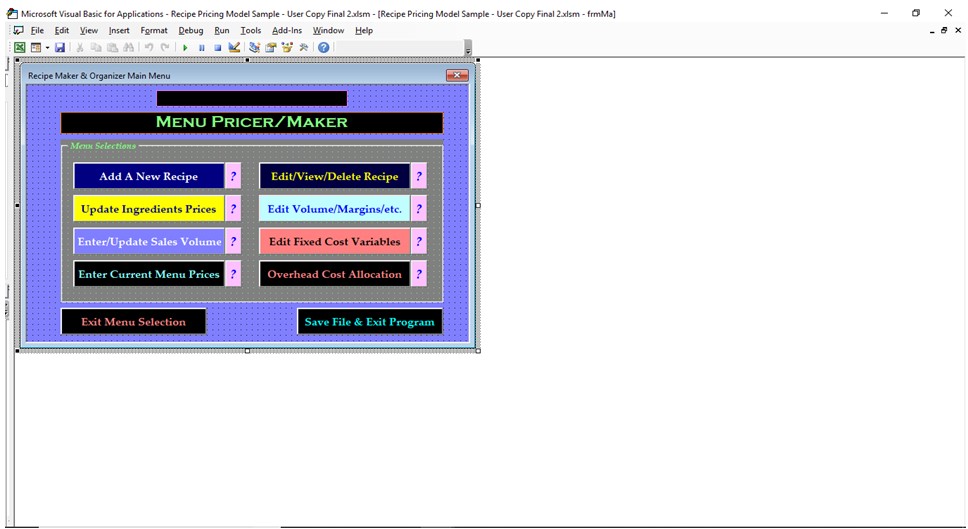Open the Window menu

point(328,30)
